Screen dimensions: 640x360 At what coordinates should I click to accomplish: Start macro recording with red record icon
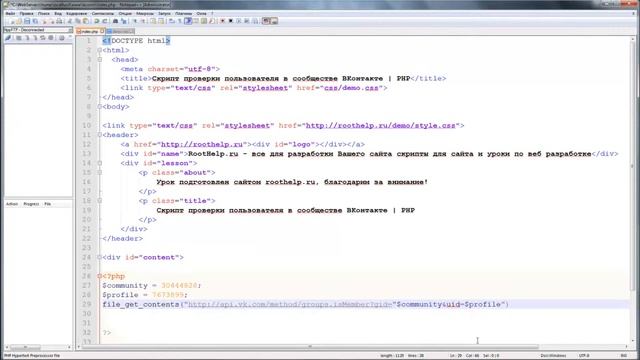[x=222, y=21]
